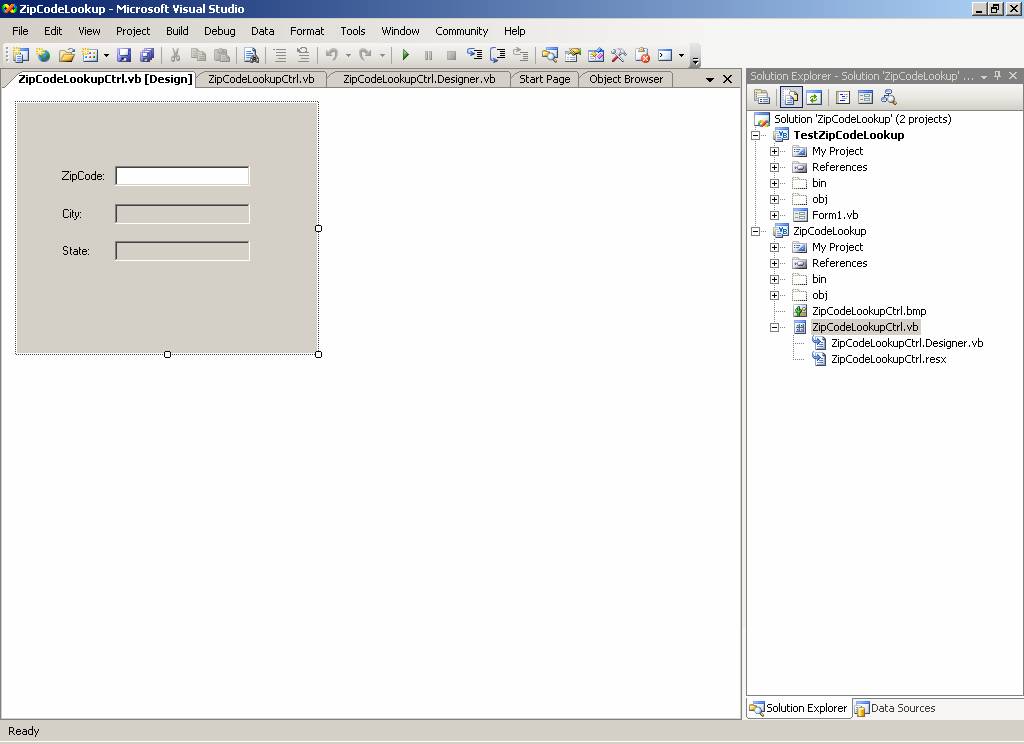The image size is (1024, 744).
Task: Click the Properties icon in Solution Explorer
Action: [762, 97]
